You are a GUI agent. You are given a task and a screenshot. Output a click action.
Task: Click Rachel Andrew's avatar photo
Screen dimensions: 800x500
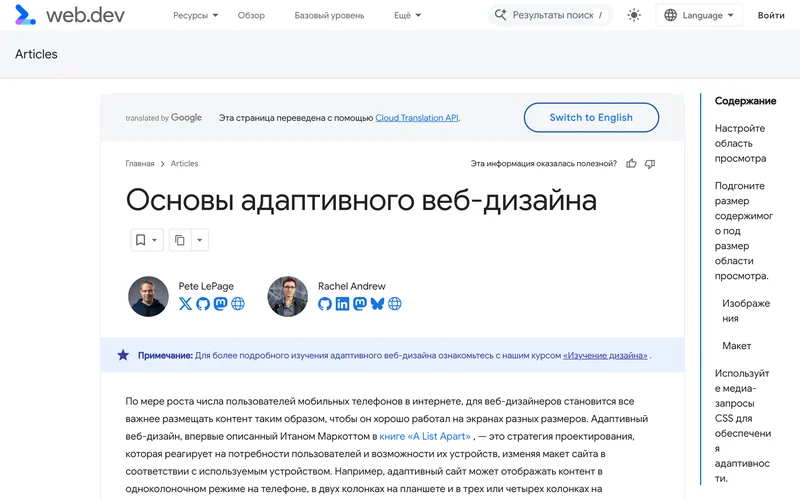coord(288,296)
